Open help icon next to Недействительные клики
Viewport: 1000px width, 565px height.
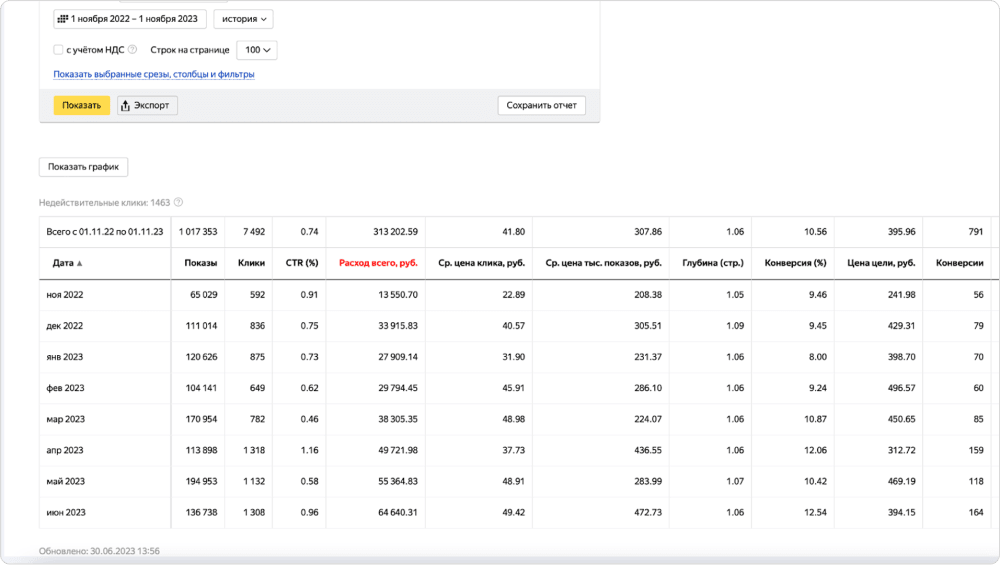click(x=179, y=202)
